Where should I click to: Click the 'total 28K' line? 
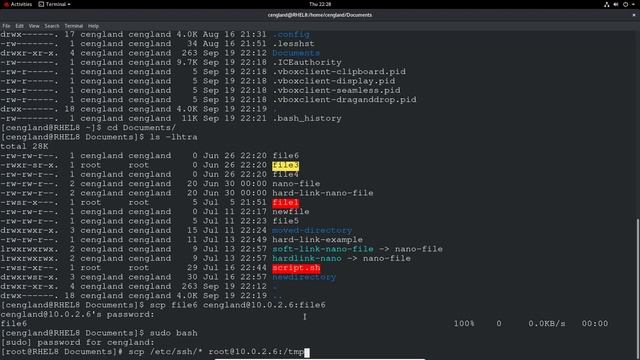click(x=24, y=147)
